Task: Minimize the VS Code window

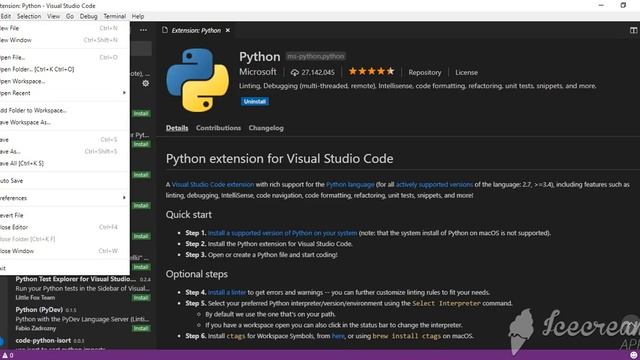Action: tap(601, 5)
